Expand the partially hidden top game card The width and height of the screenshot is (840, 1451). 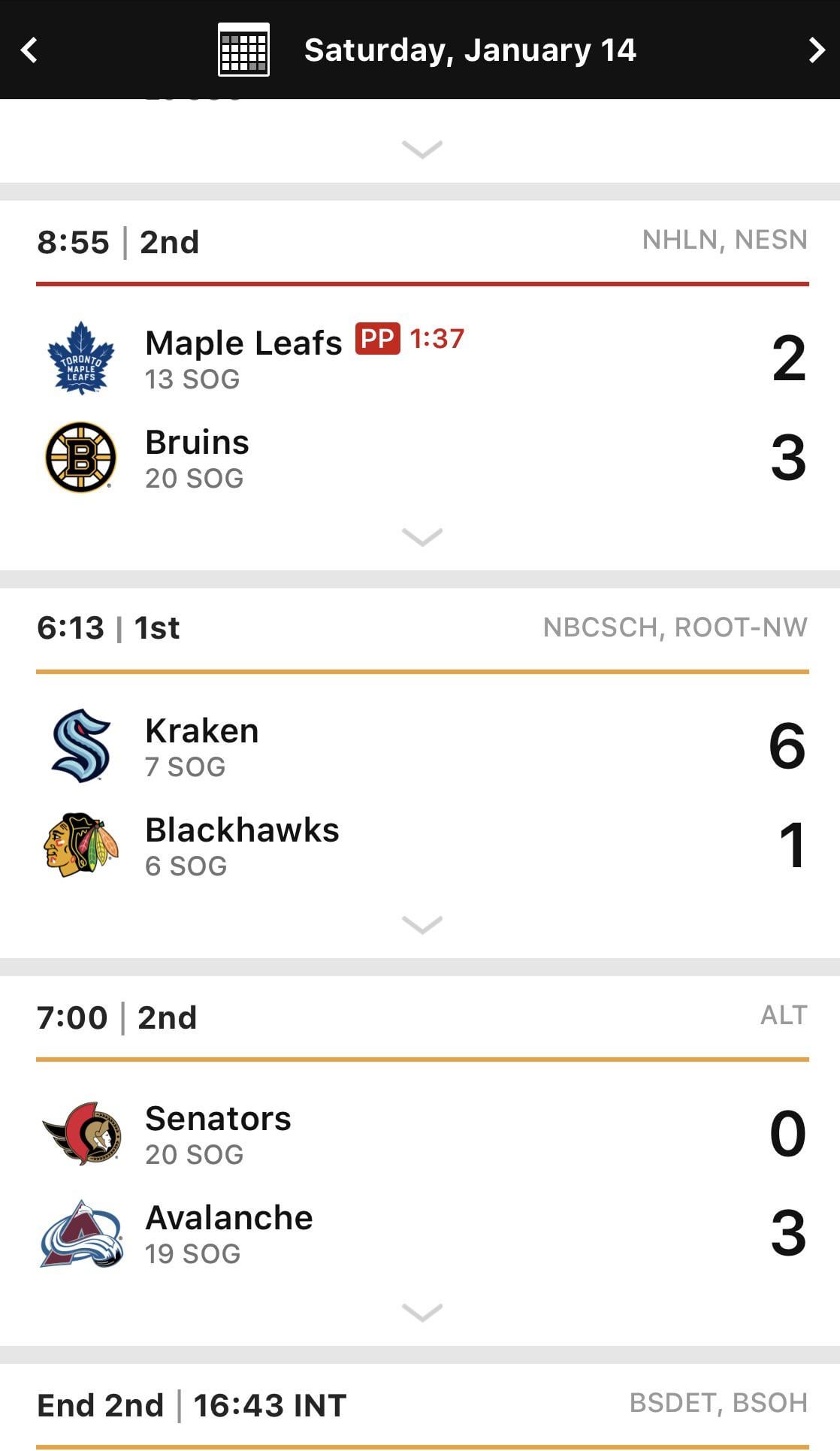[x=422, y=149]
